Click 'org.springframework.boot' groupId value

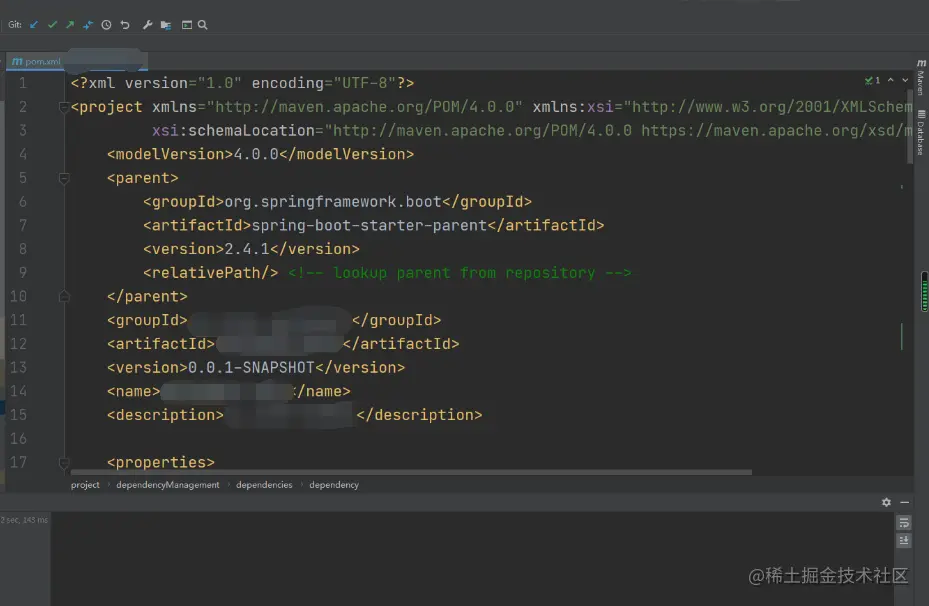point(333,202)
